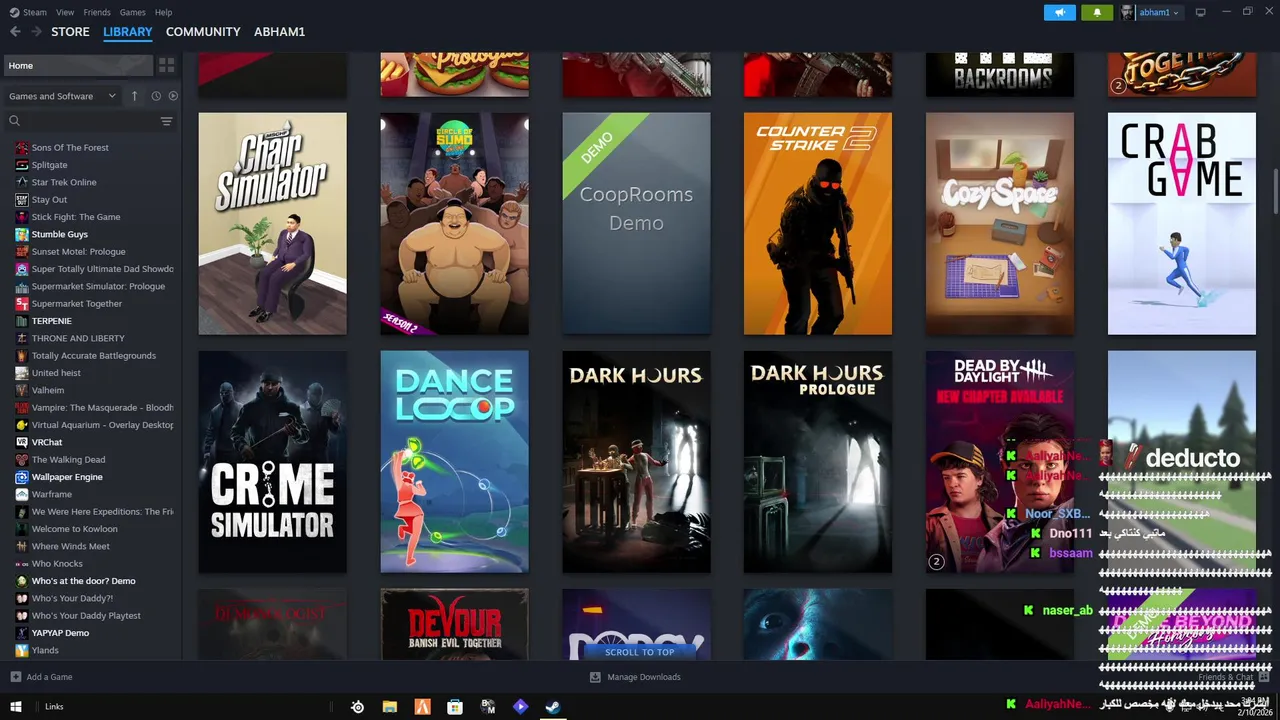
Task: Open SteelSeries icon in the taskbar
Action: tap(357, 706)
